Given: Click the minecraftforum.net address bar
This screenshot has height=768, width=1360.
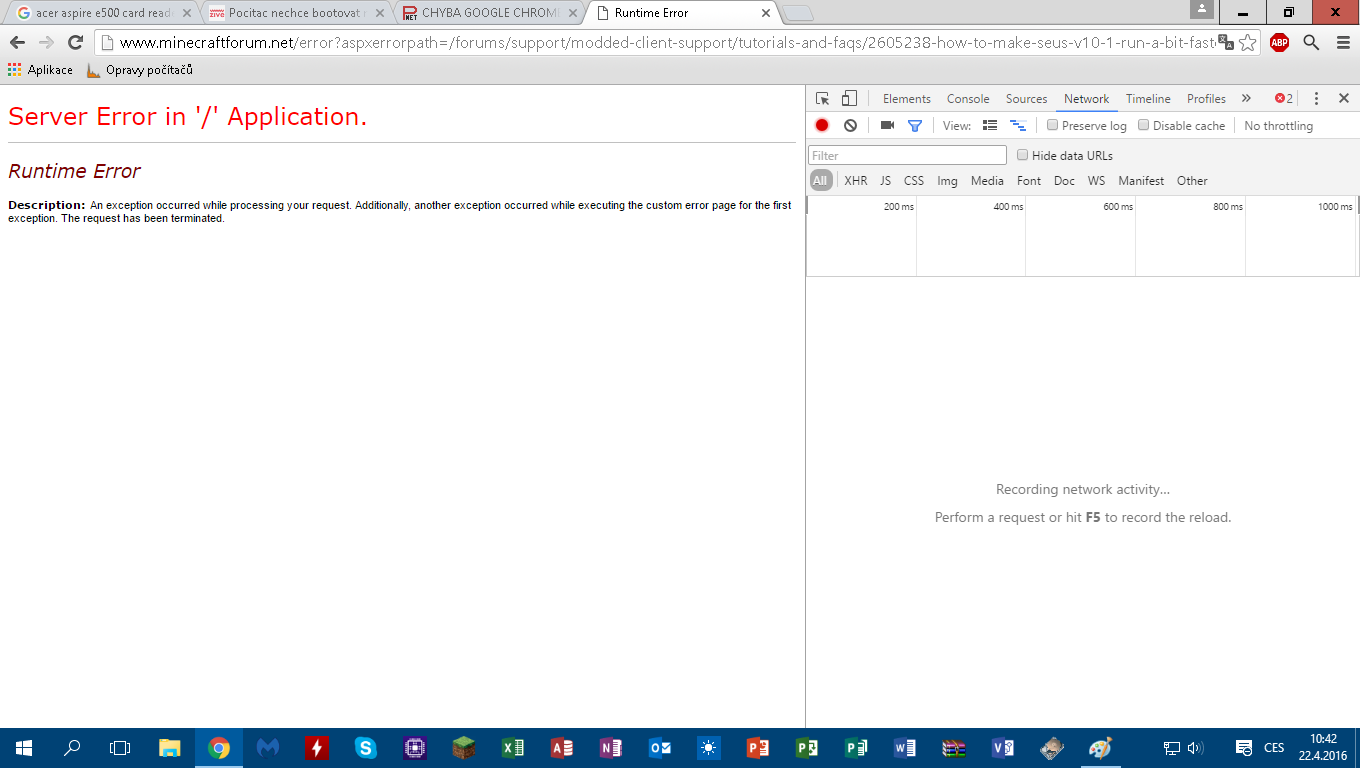Looking at the screenshot, I should point(666,43).
